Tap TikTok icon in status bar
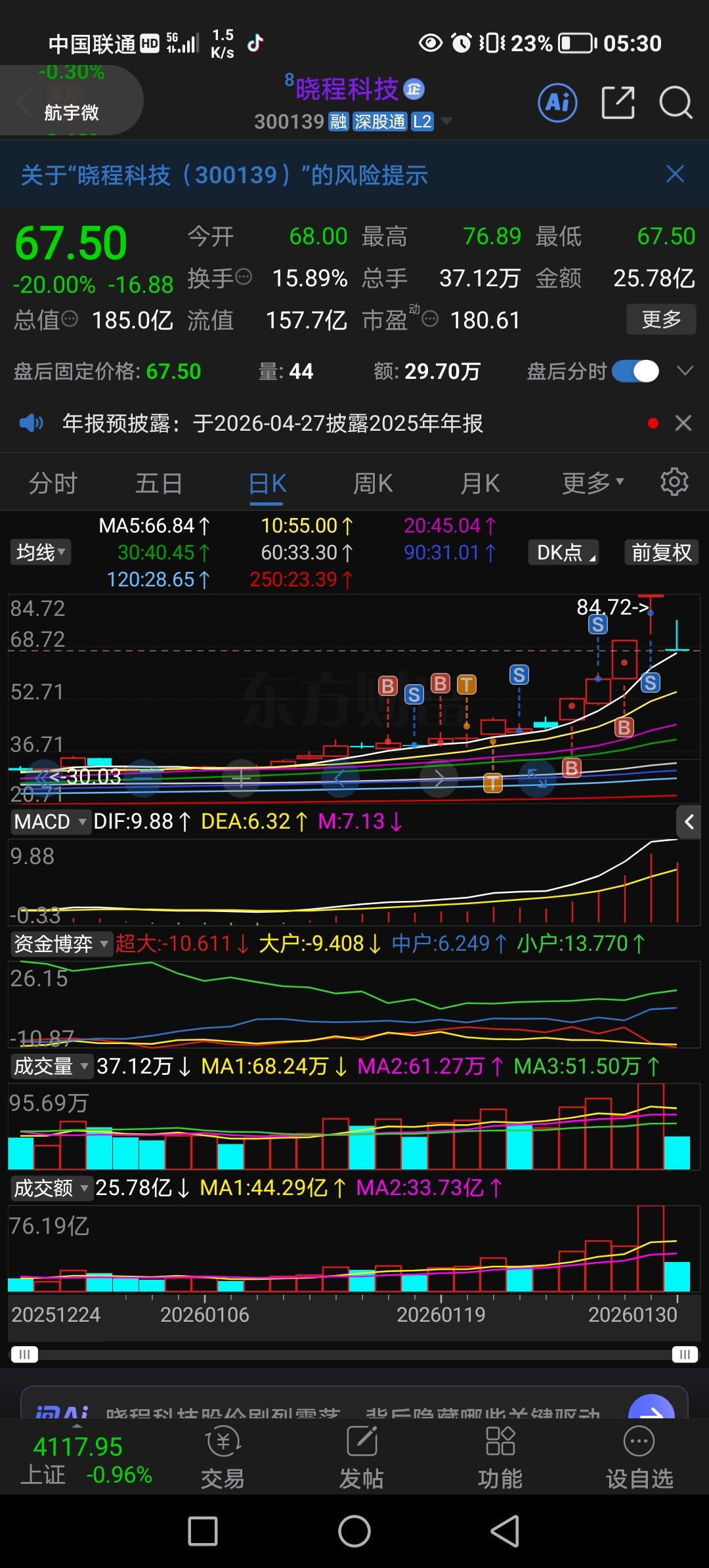This screenshot has height=1568, width=709. (x=255, y=43)
